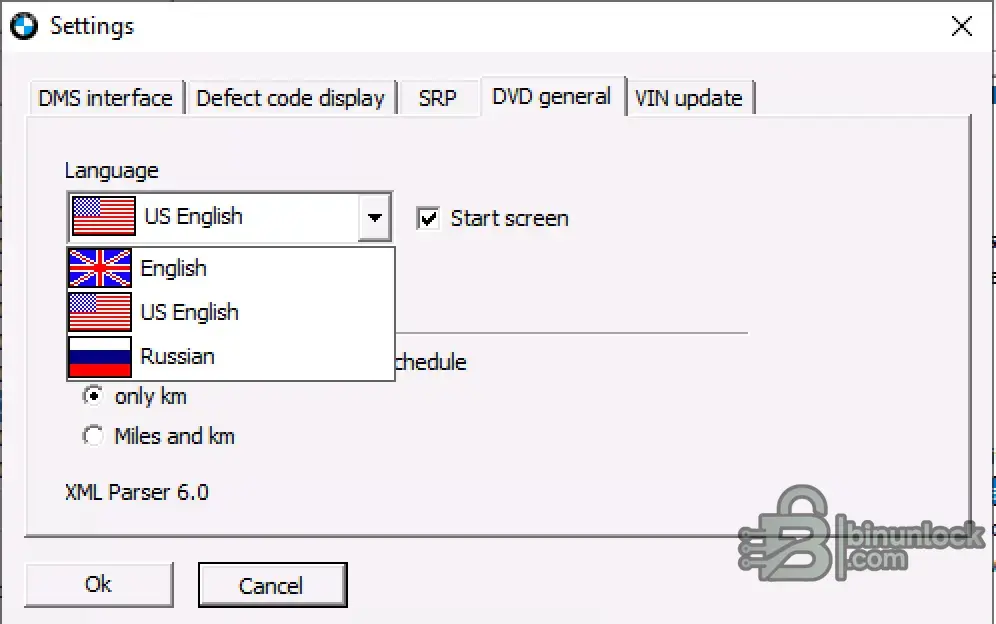Viewport: 996px width, 624px height.
Task: Collapse the Language dropdown arrow
Action: tap(375, 217)
